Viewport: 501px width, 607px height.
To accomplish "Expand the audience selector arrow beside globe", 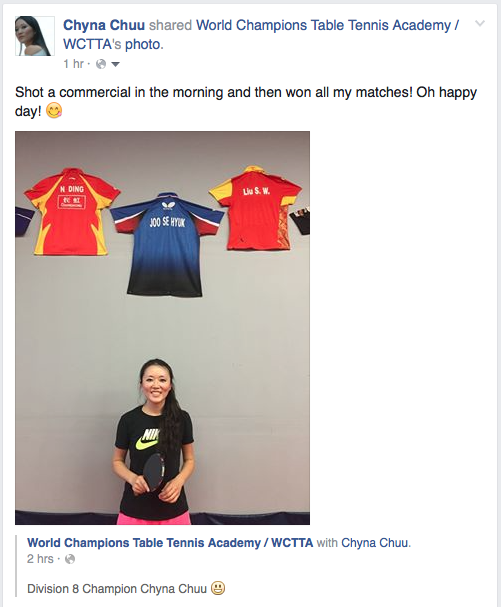I will tap(115, 64).
